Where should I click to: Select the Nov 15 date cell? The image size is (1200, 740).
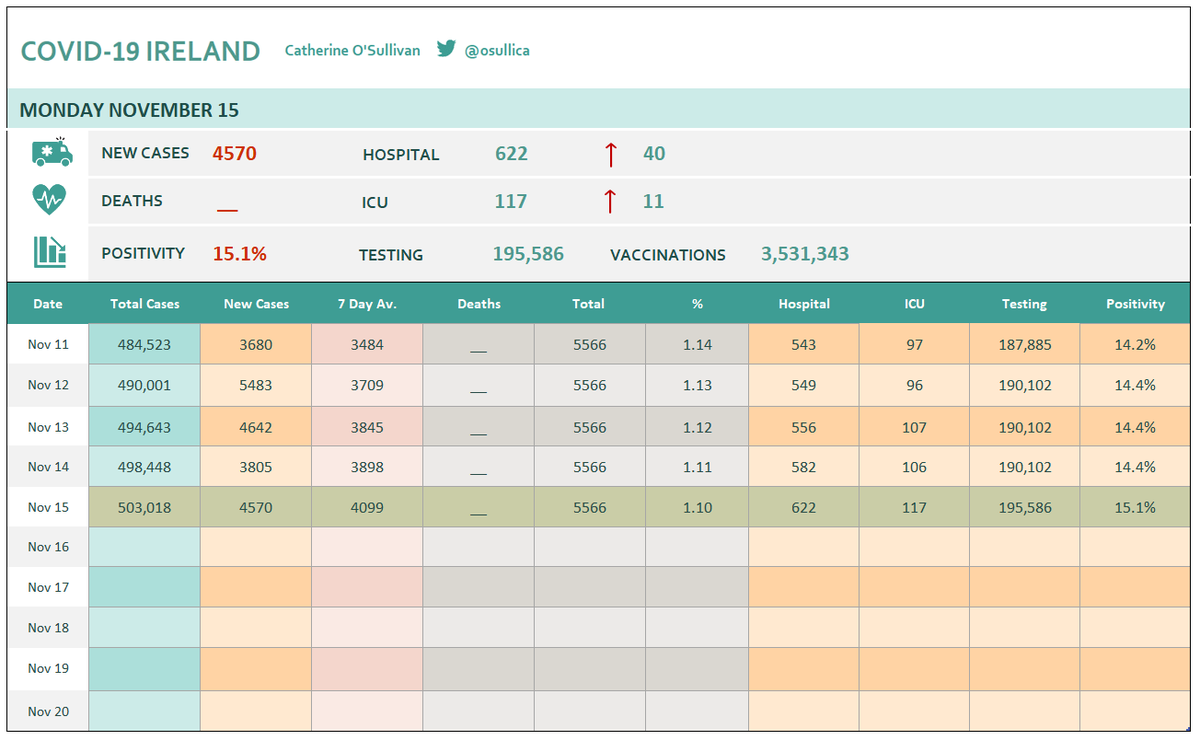[48, 507]
